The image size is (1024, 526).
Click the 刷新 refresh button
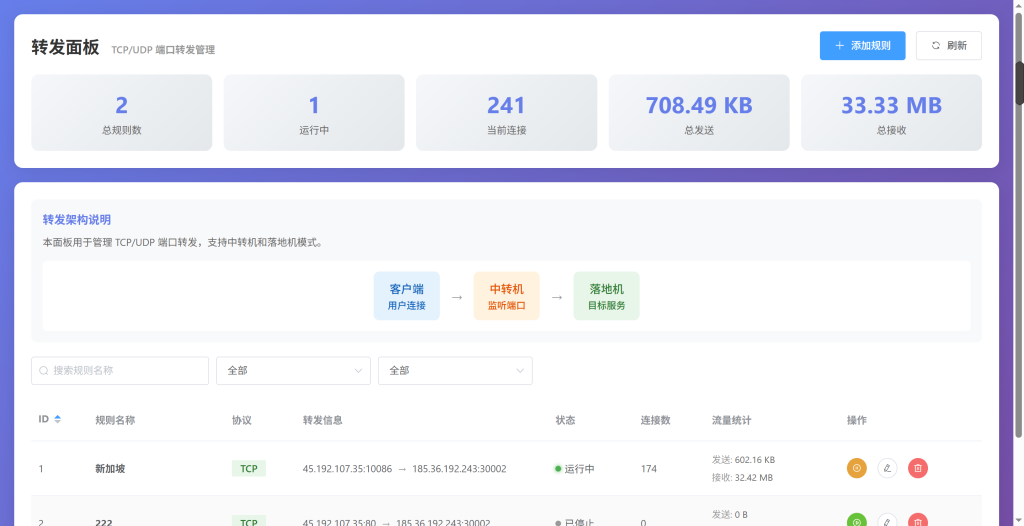pos(948,46)
